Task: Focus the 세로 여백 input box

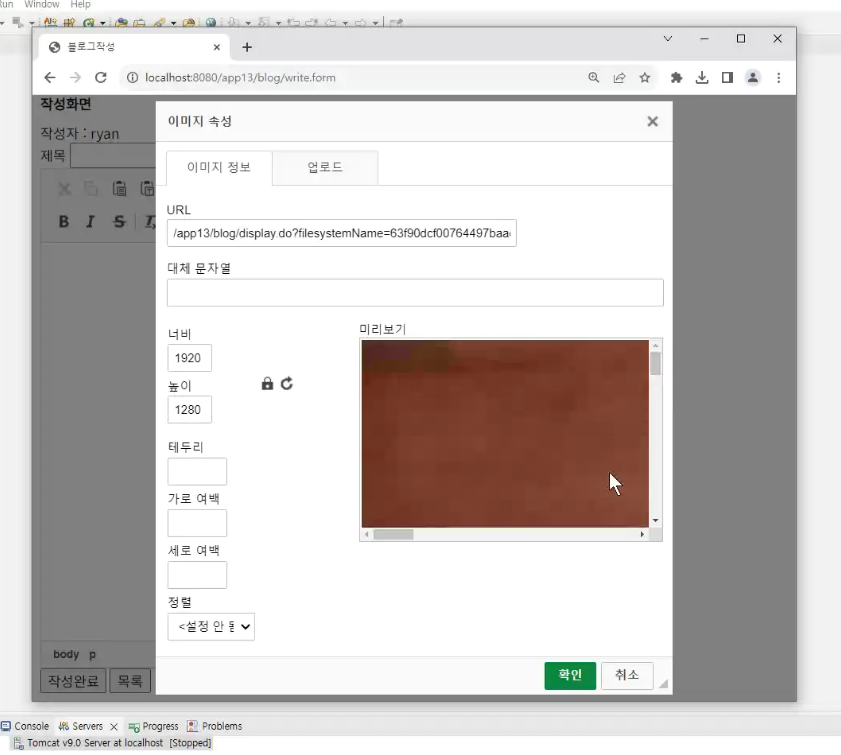Action: click(x=197, y=575)
